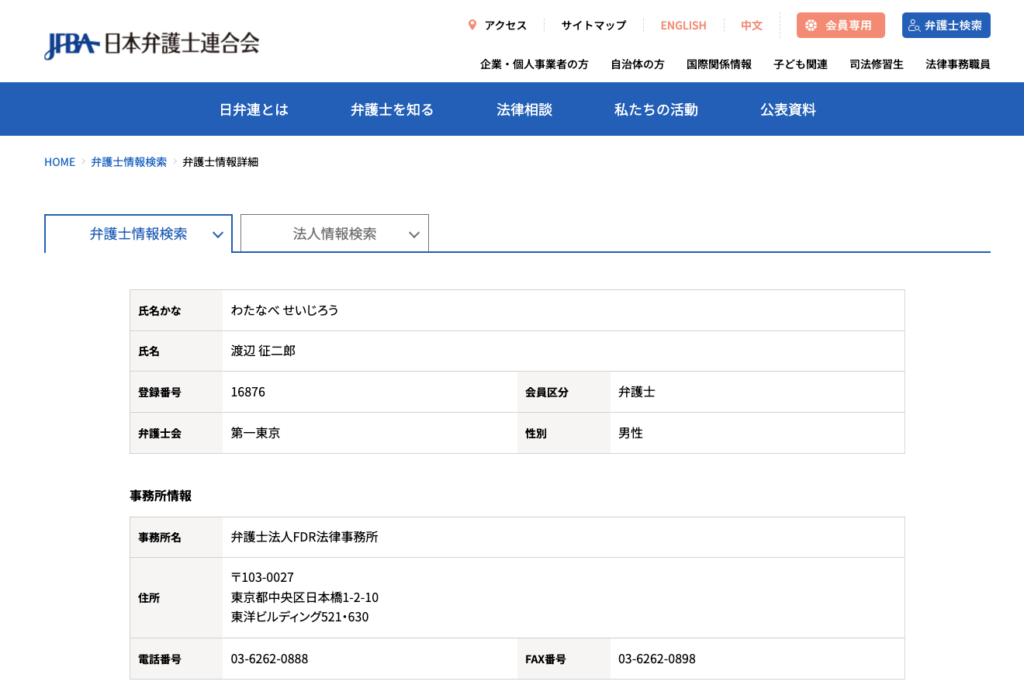
Task: Open the 会員専用 members page
Action: 840,25
